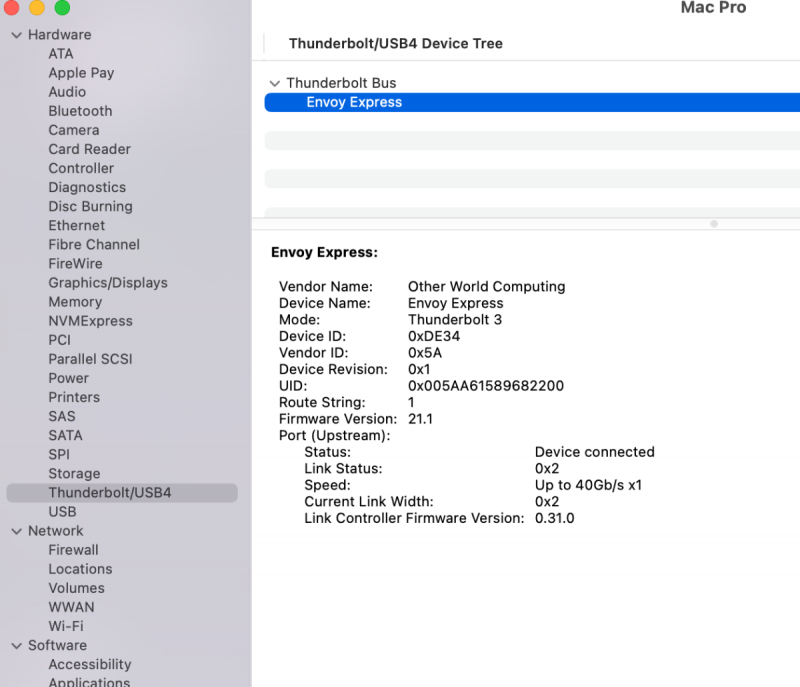Open WWAN under Network

pos(71,607)
